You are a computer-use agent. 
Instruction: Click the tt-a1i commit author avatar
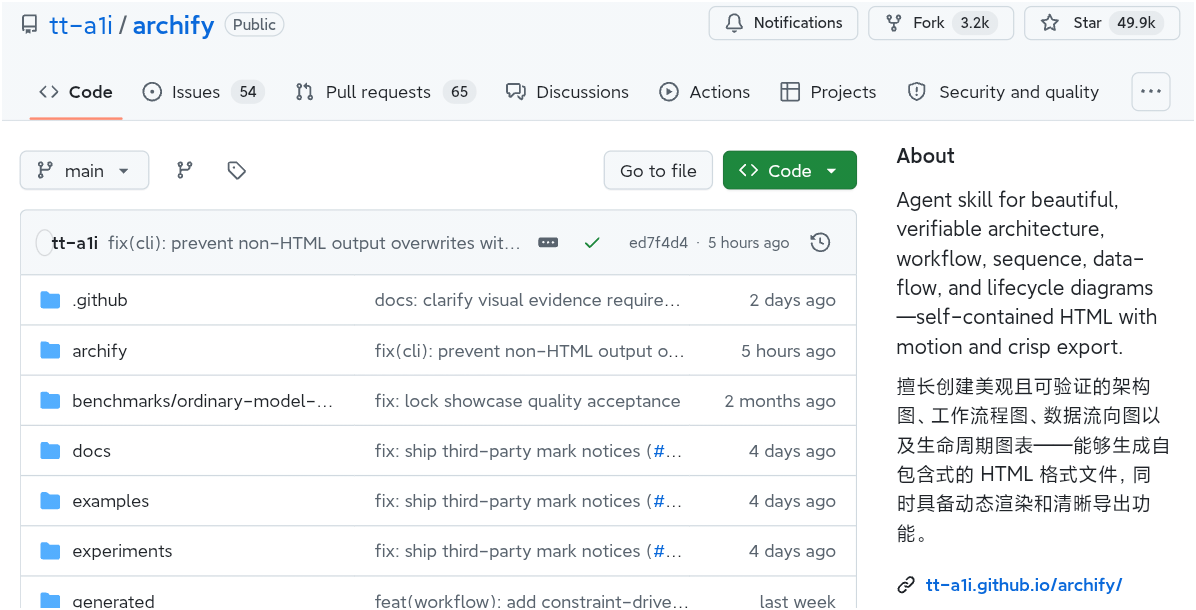coord(44,242)
